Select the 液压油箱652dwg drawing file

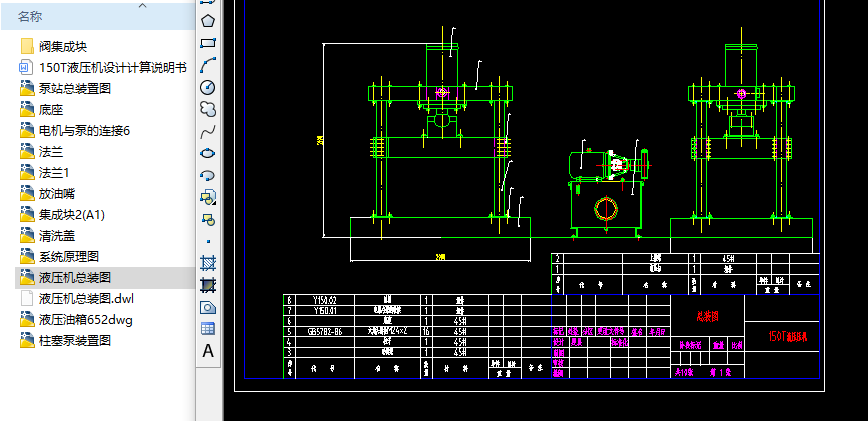[x=76, y=320]
